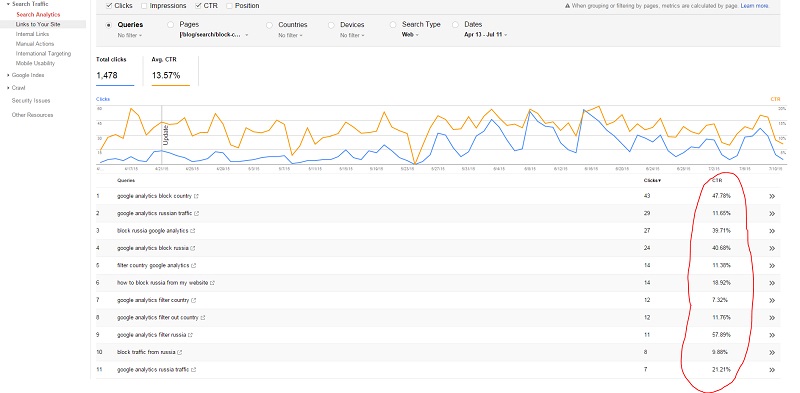Click double-arrow for 'block traffic from russia' row
The image size is (800, 393).
[x=772, y=352]
